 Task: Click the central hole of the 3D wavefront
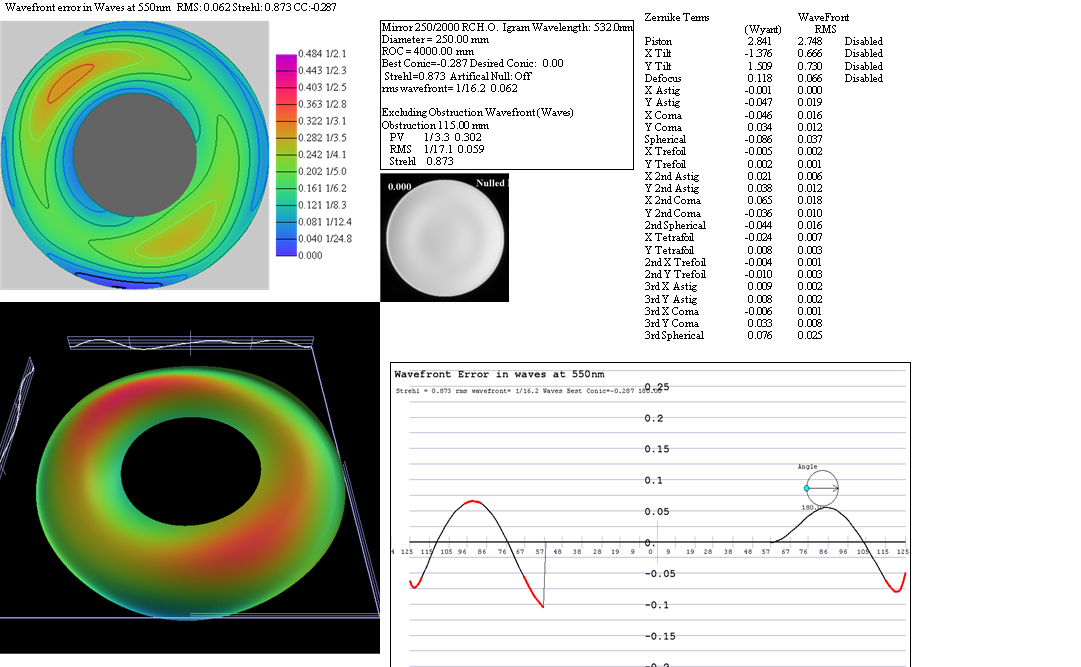(187, 471)
